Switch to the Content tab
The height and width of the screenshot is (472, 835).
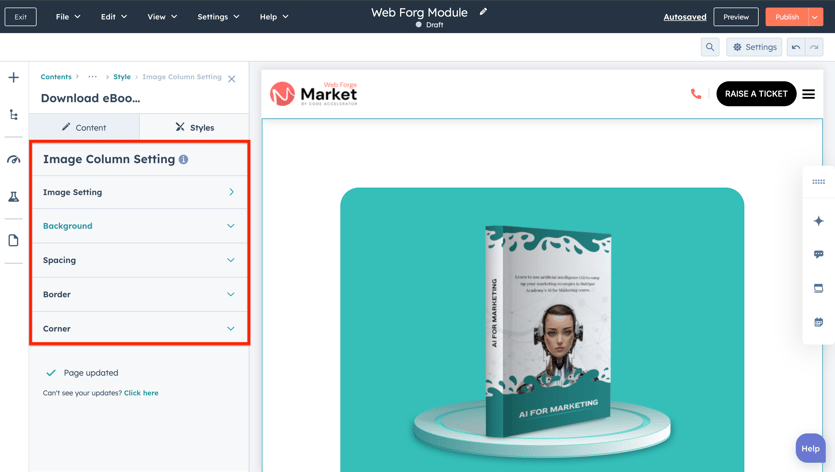point(84,127)
